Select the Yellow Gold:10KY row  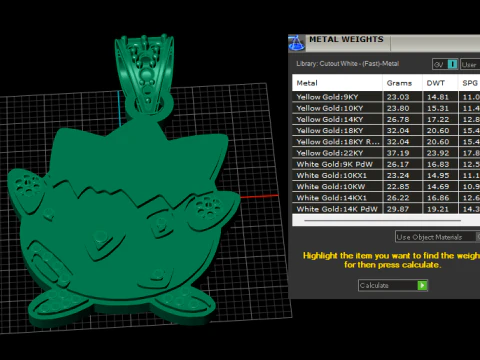(x=386, y=108)
